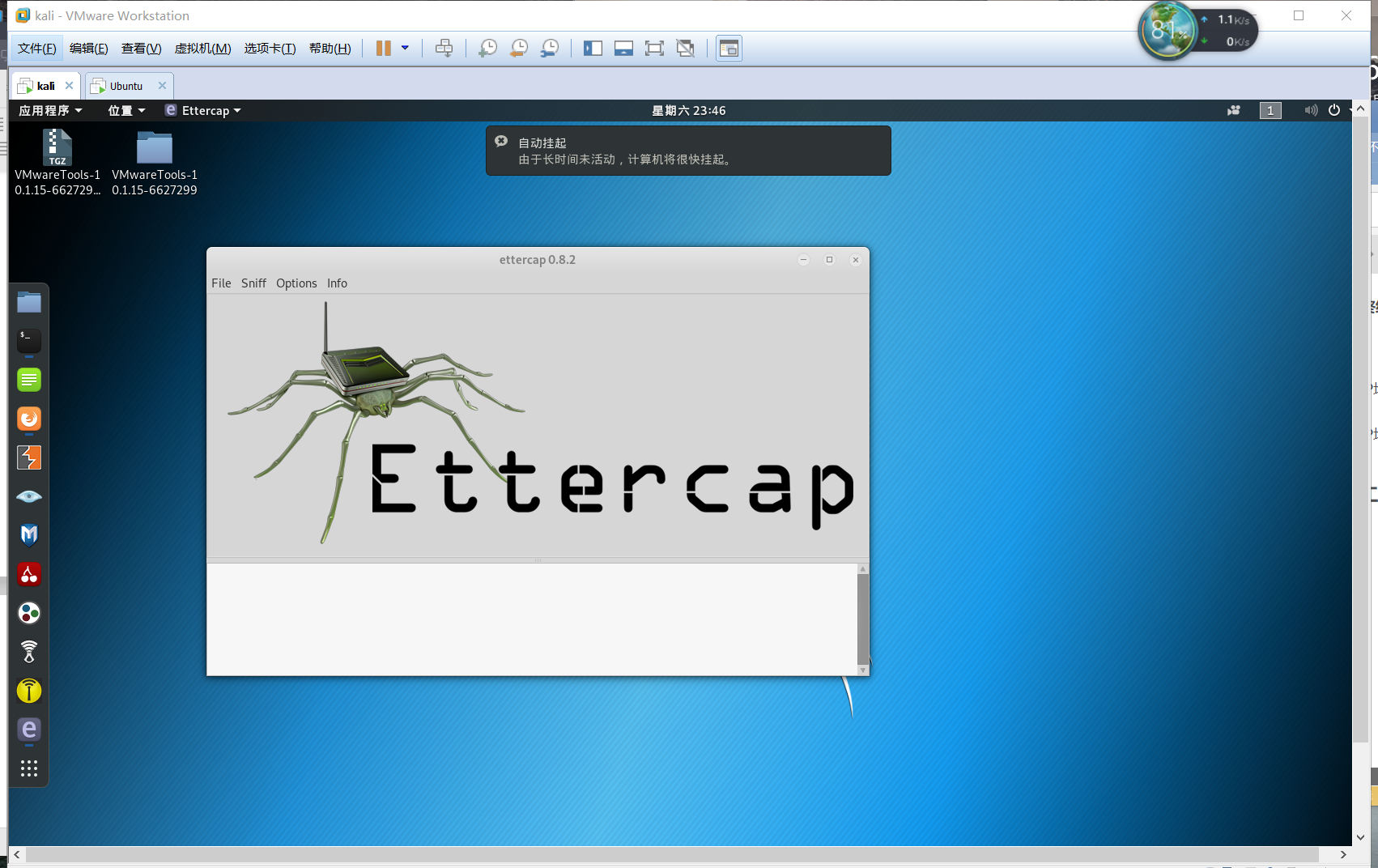Click the eye icon in the dock
1378x868 pixels.
(x=29, y=496)
